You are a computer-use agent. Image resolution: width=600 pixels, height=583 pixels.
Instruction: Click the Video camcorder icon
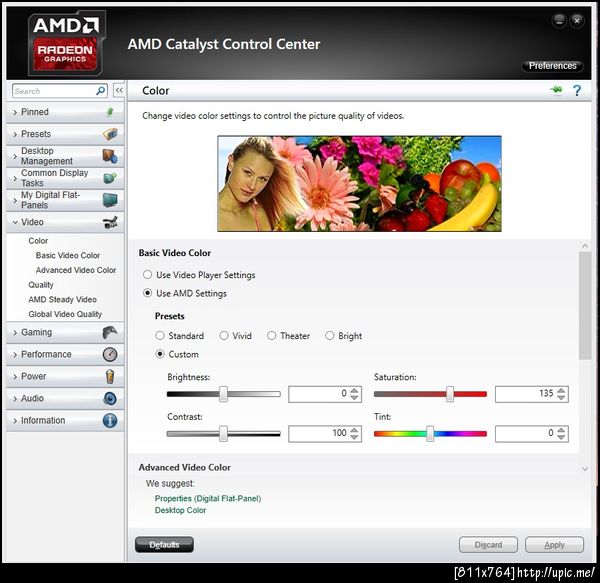coord(110,222)
